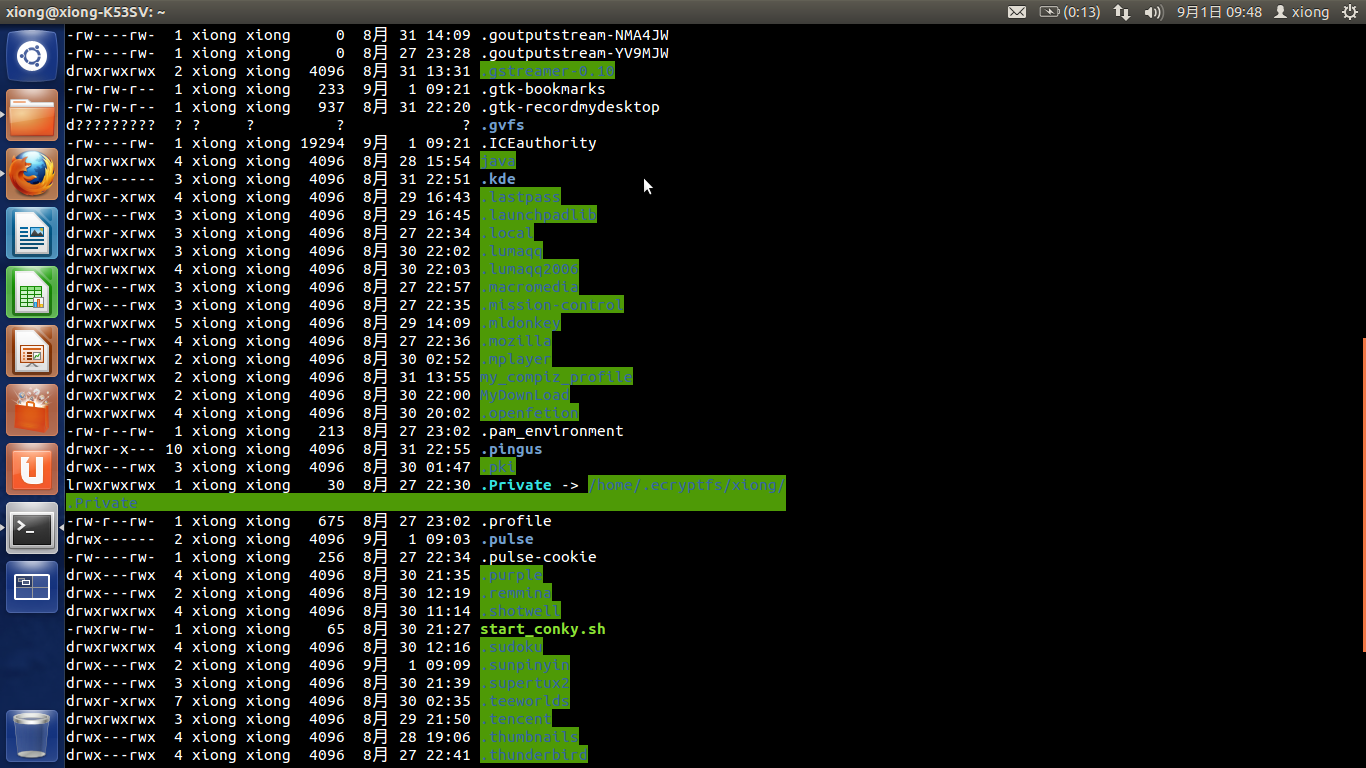
Task: Launch LibreOffice Impress presentation app
Action: [x=32, y=351]
